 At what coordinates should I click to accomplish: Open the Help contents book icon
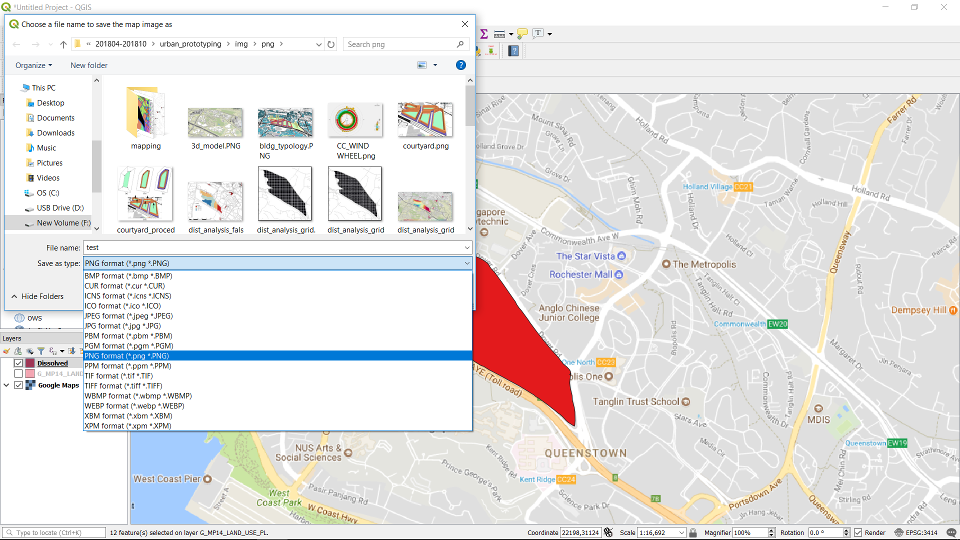coord(515,51)
